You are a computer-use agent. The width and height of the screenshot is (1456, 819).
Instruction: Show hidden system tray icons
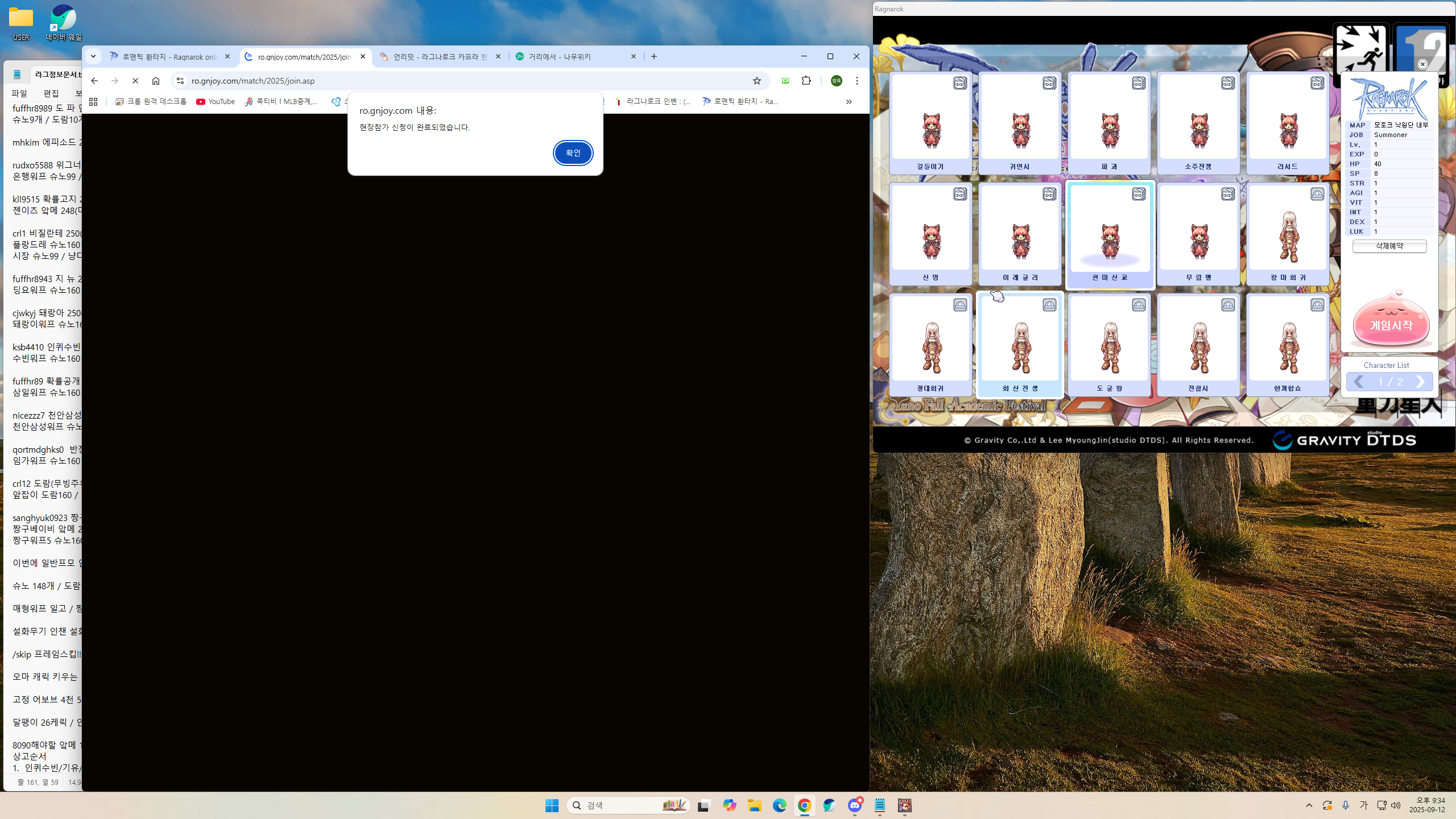coord(1309,805)
